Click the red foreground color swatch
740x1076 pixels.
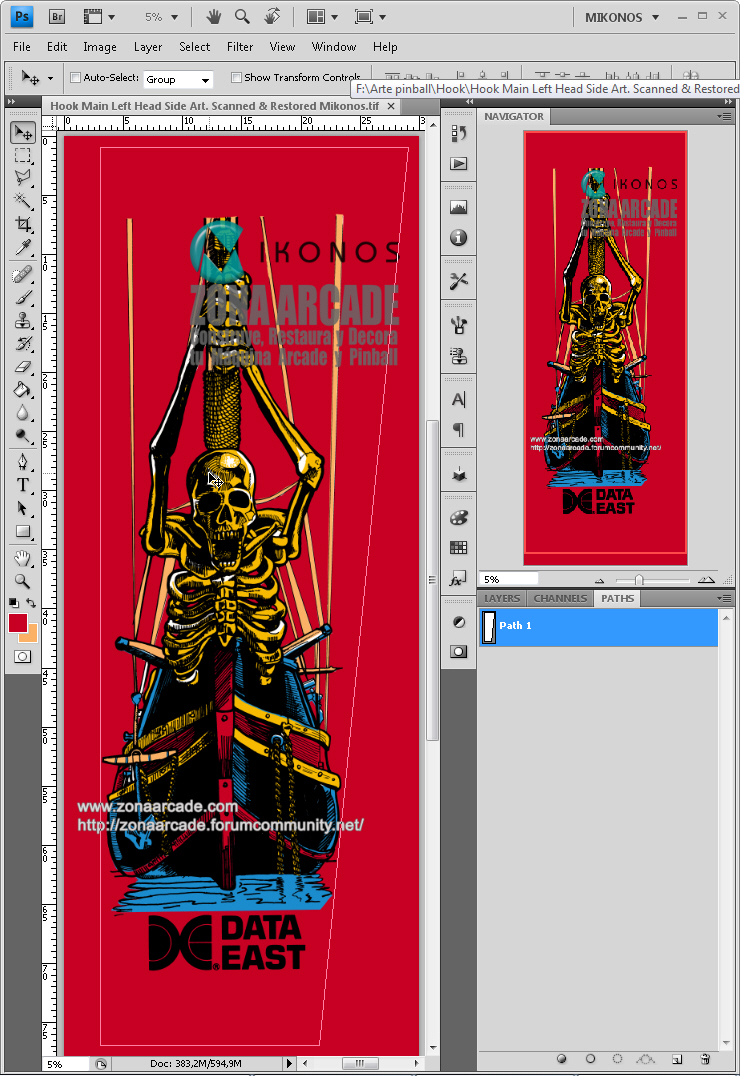click(x=17, y=622)
